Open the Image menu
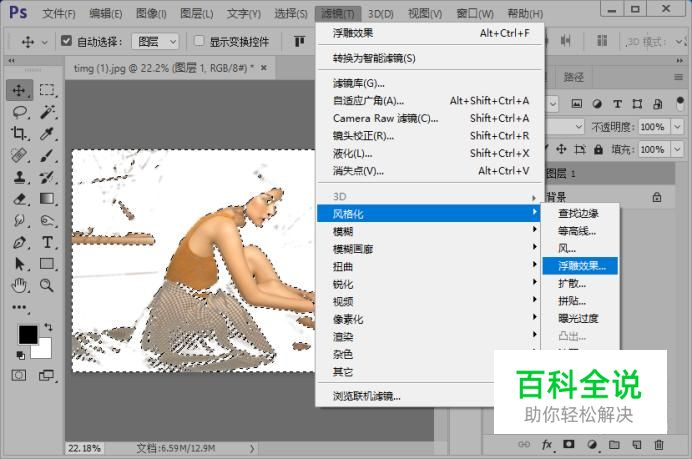 pos(151,14)
